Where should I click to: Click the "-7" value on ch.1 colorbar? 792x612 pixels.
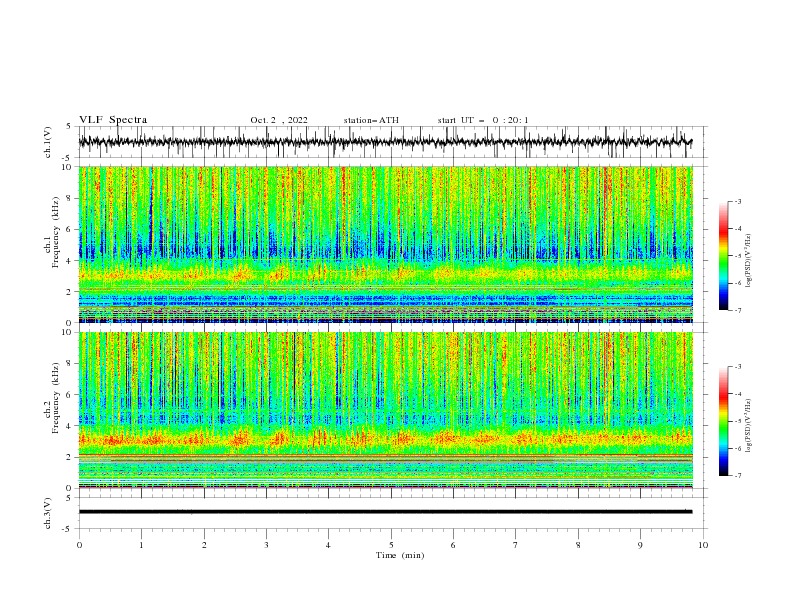pyautogui.click(x=738, y=310)
